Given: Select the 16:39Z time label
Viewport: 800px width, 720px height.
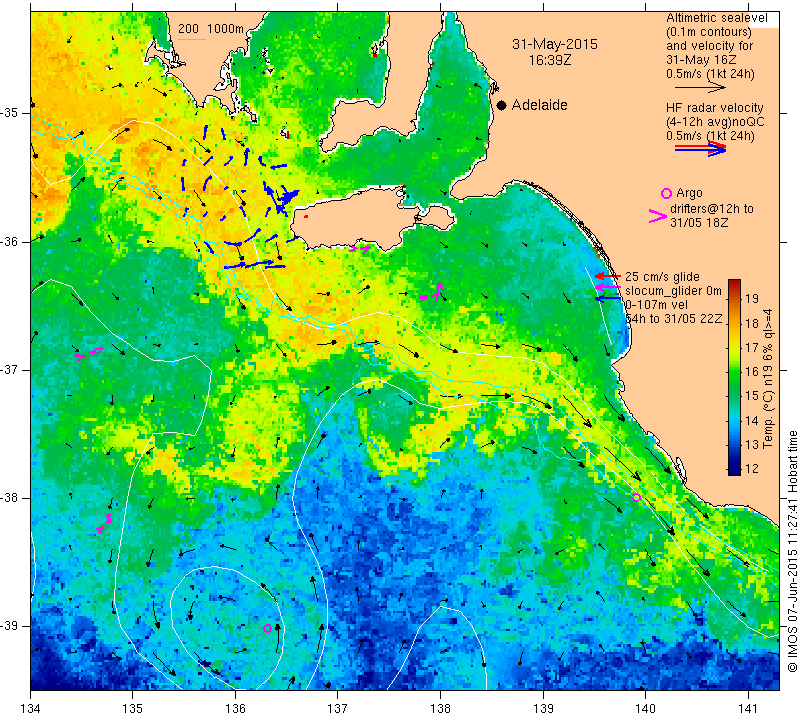Looking at the screenshot, I should [549, 60].
